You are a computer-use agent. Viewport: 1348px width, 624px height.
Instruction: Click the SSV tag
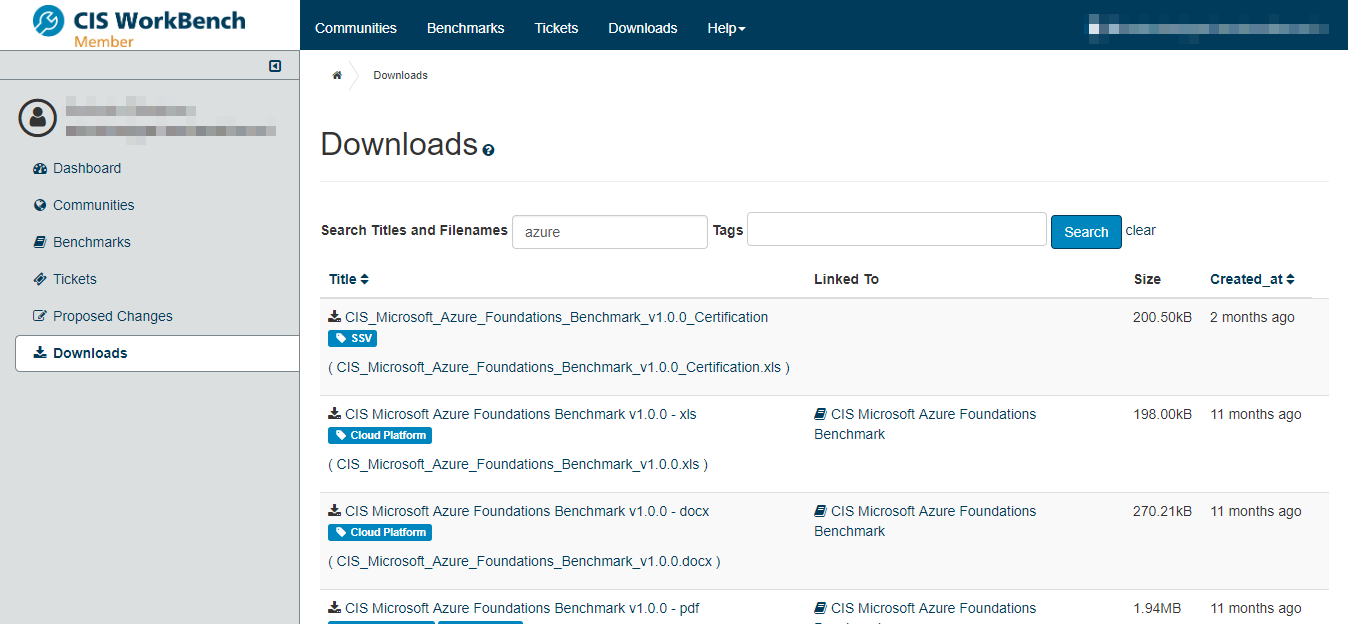(353, 338)
